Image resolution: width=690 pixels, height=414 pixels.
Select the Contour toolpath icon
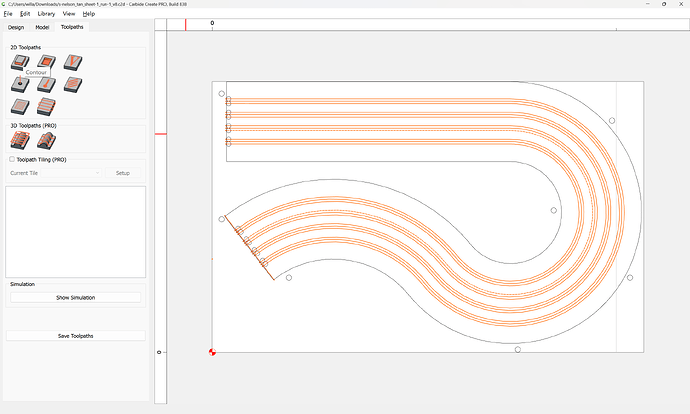click(x=20, y=62)
